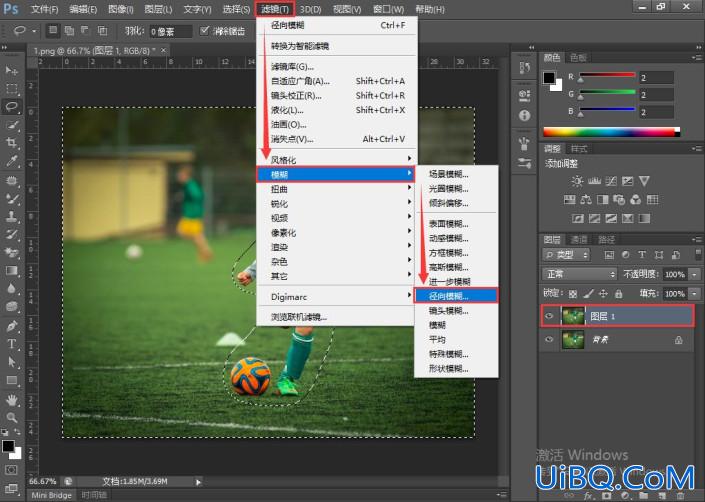Select the Zoom magnifier tool
The height and width of the screenshot is (502, 705).
point(12,417)
